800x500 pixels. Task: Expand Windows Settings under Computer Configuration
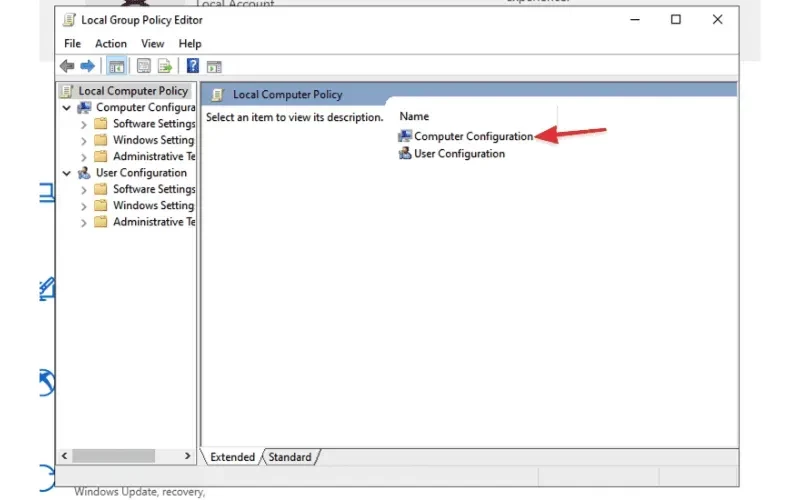click(x=84, y=140)
